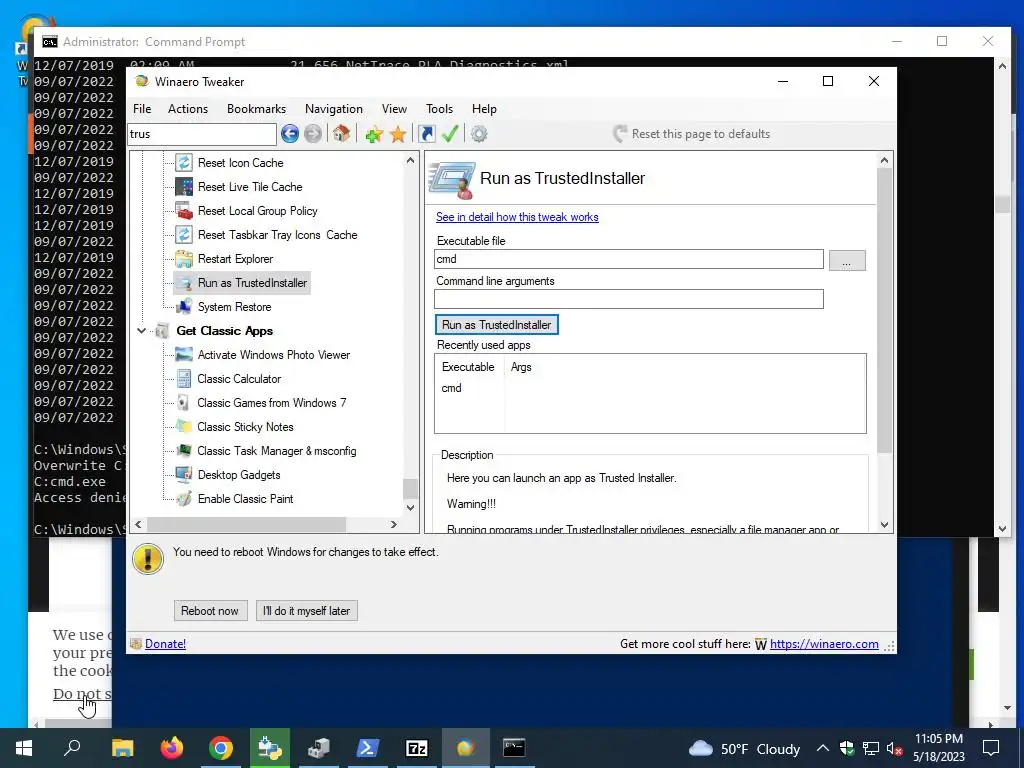Viewport: 1024px width, 768px height.
Task: Click the Executable column header
Action: [468, 367]
